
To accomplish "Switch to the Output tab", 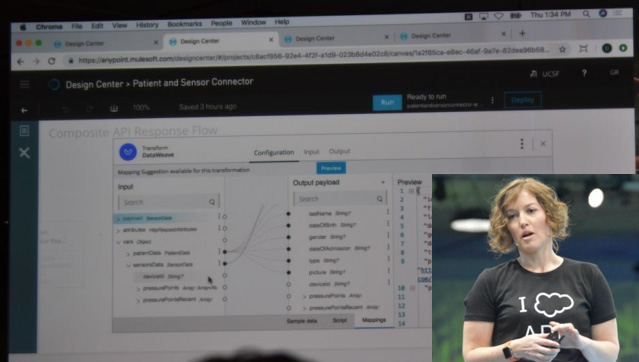I will (339, 151).
